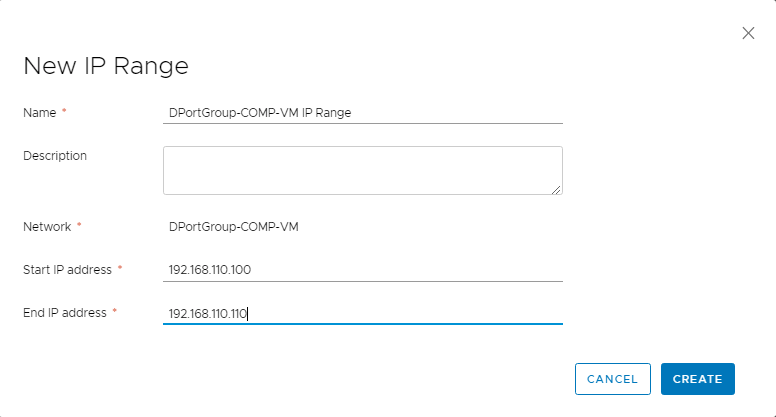Viewport: 776px width, 417px height.
Task: Click the Name input field
Action: point(362,113)
